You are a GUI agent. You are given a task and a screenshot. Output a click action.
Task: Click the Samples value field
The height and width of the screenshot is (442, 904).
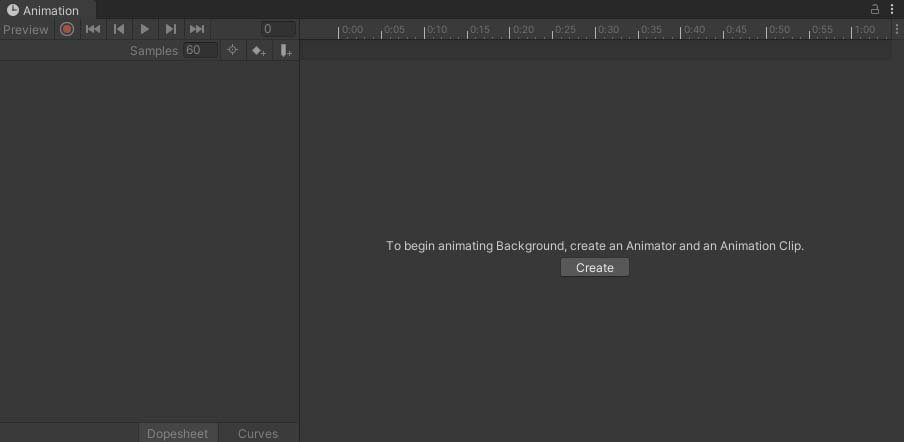(x=200, y=50)
